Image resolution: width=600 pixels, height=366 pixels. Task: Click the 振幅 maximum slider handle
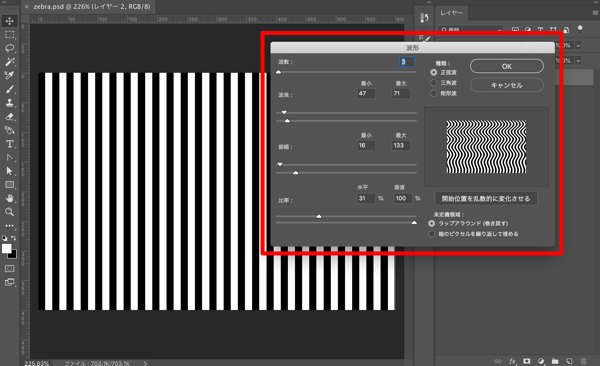click(295, 173)
